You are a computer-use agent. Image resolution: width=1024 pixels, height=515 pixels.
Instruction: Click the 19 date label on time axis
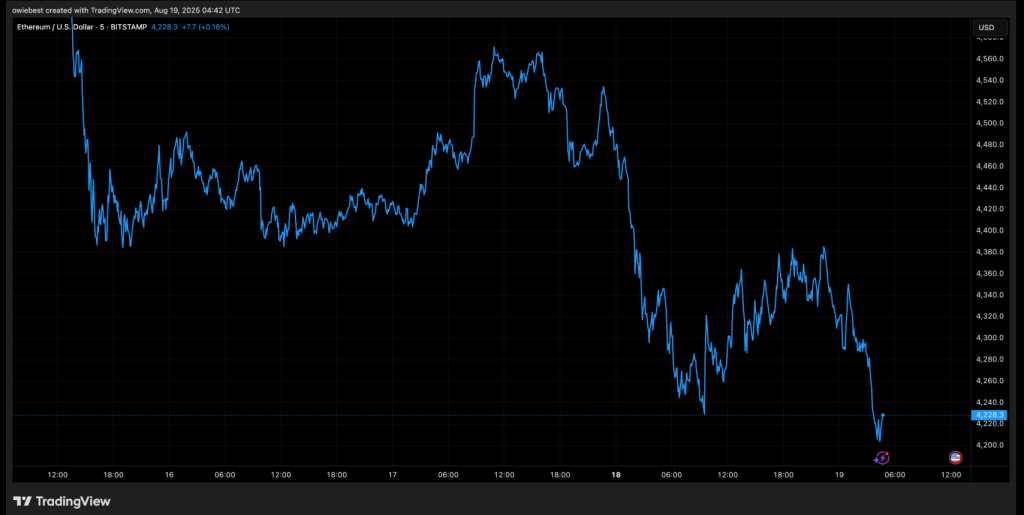click(x=839, y=475)
